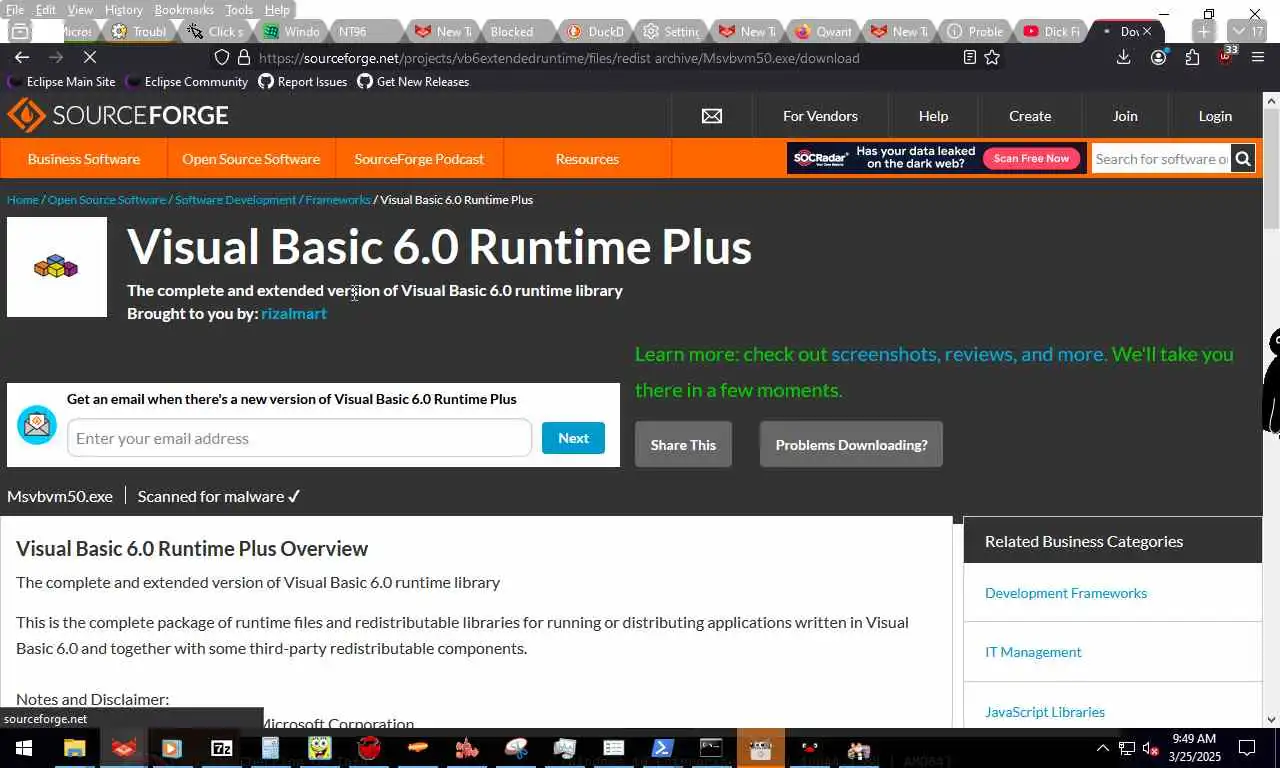Click For Vendors in the header
Screen dimensions: 1280x768
click(820, 116)
